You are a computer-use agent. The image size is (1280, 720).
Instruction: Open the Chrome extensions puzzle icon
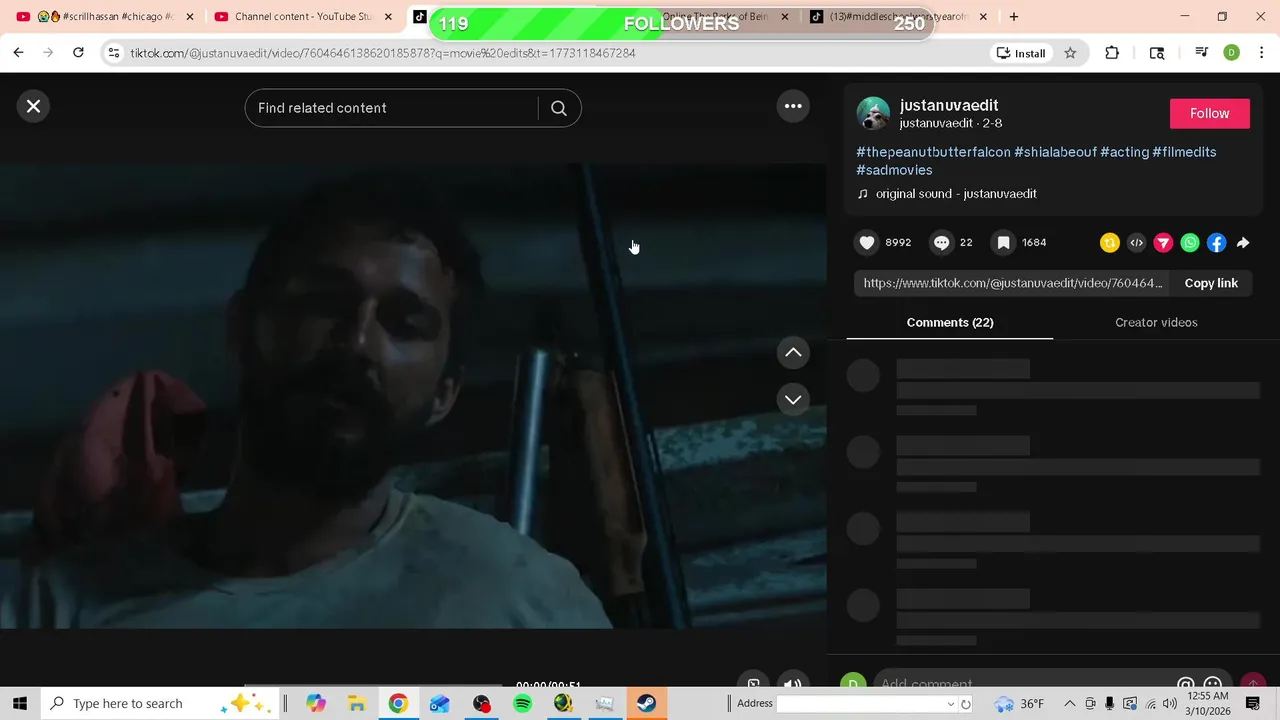tap(1112, 53)
